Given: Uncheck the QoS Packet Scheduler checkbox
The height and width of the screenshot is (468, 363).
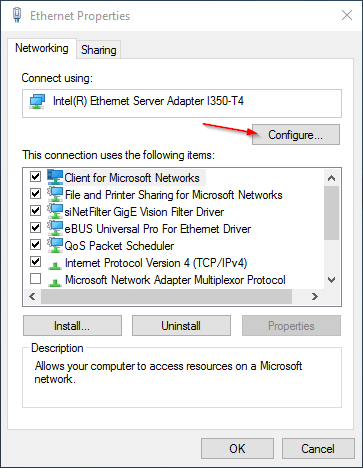Looking at the screenshot, I should (x=35, y=244).
